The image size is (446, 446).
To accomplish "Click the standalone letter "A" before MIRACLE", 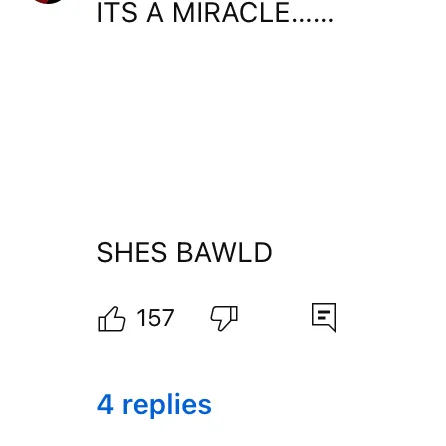I will [155, 13].
